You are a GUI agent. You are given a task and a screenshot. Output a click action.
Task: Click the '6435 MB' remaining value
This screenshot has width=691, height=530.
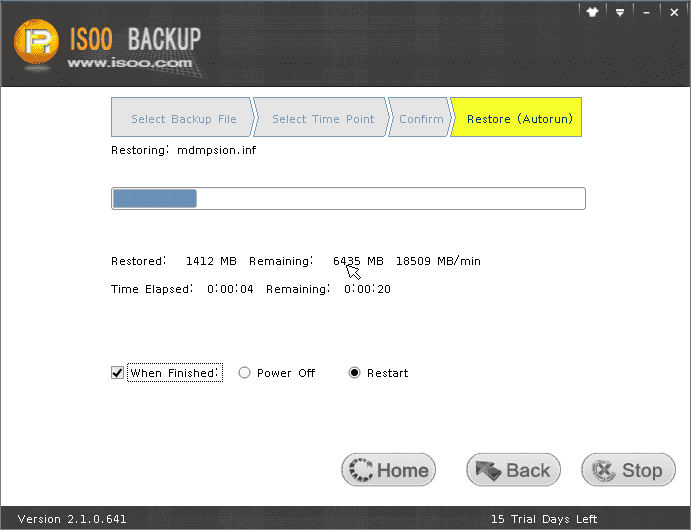coord(358,261)
